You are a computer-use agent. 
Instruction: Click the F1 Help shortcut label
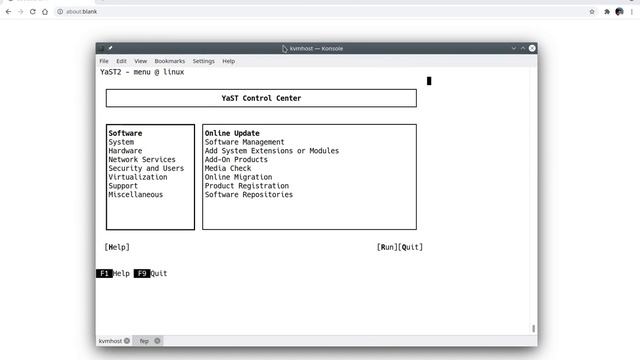(113, 273)
